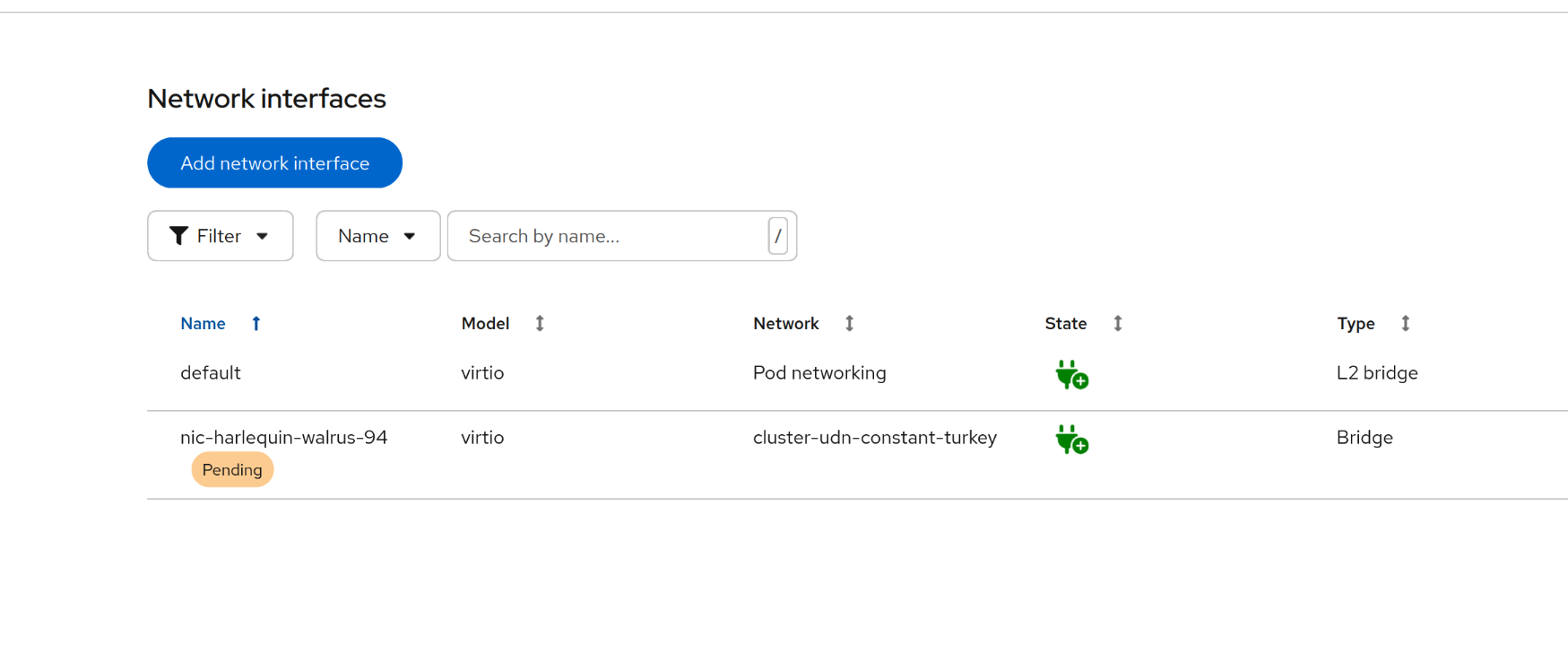Sort by the Name column header
Image resolution: width=1568 pixels, height=663 pixels.
click(x=203, y=324)
